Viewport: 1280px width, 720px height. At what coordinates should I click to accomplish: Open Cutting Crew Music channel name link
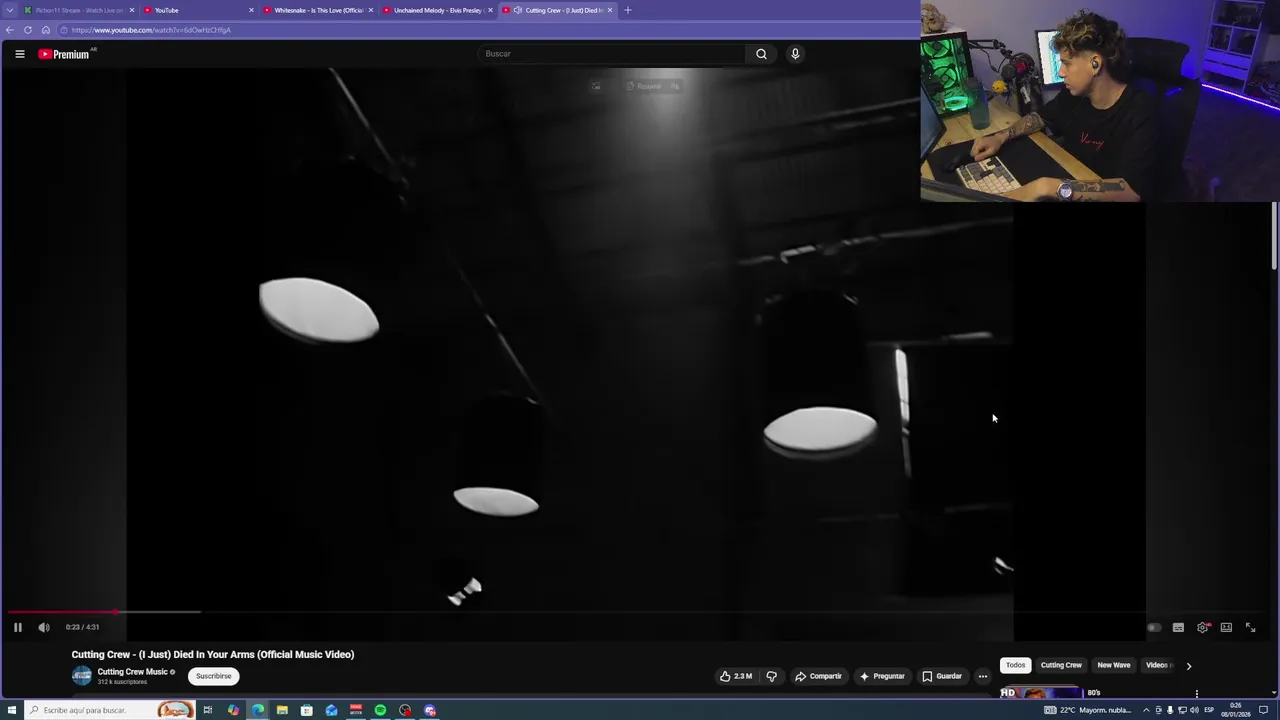[132, 672]
